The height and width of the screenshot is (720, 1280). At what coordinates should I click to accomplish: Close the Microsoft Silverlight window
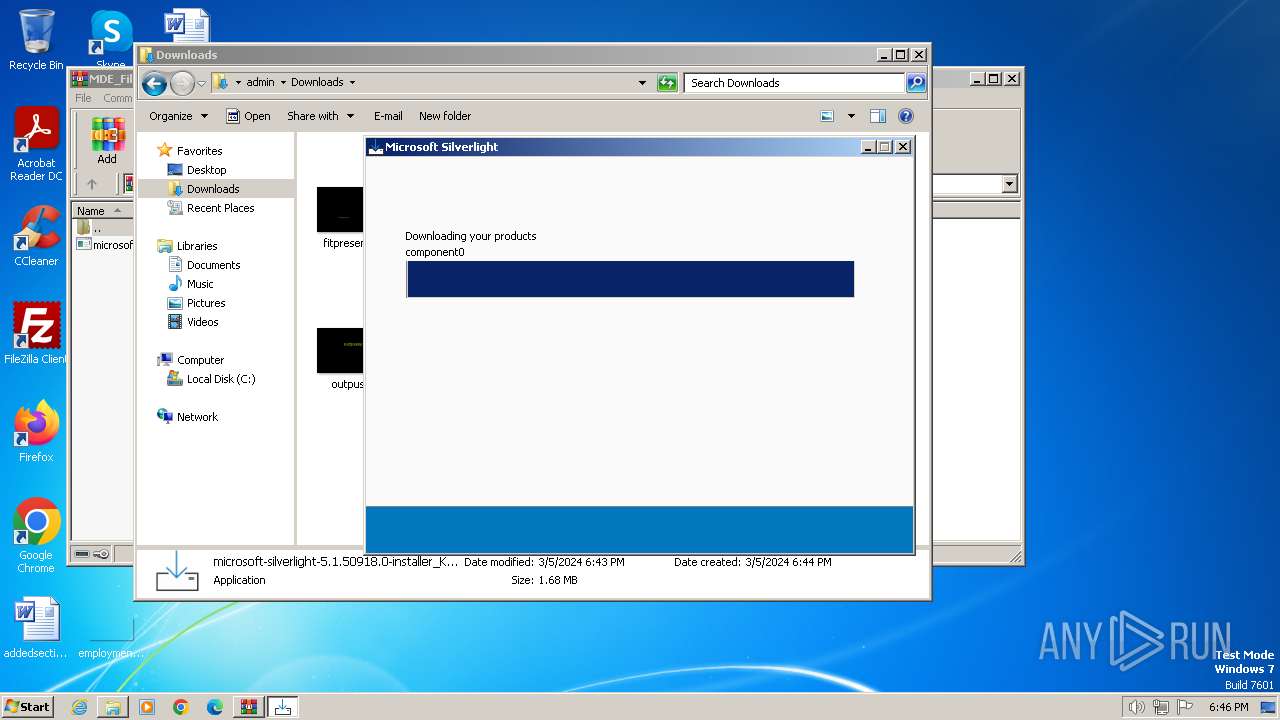[x=903, y=147]
